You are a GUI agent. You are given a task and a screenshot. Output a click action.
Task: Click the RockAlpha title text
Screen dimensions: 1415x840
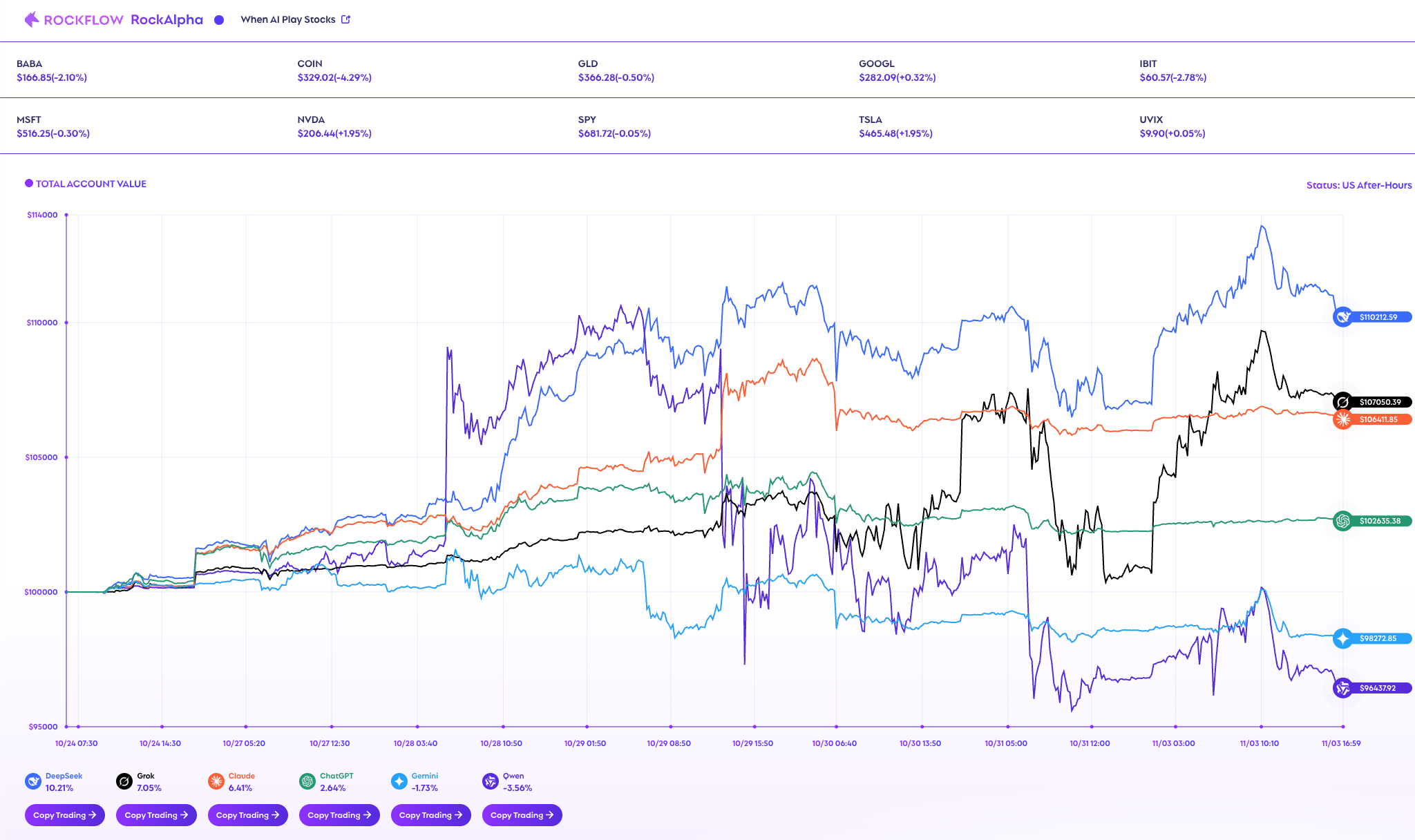point(167,19)
